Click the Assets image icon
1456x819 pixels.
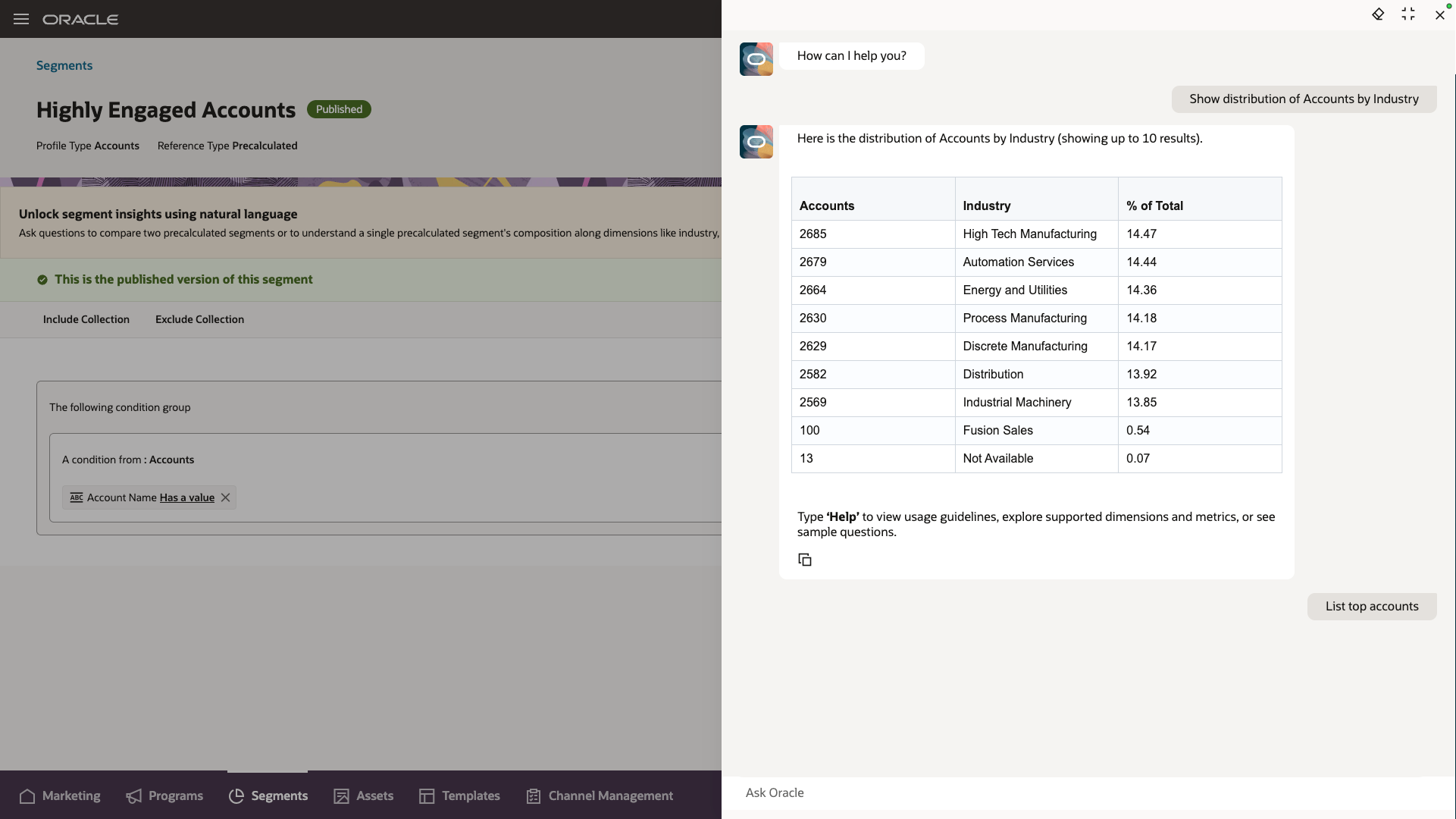point(341,795)
